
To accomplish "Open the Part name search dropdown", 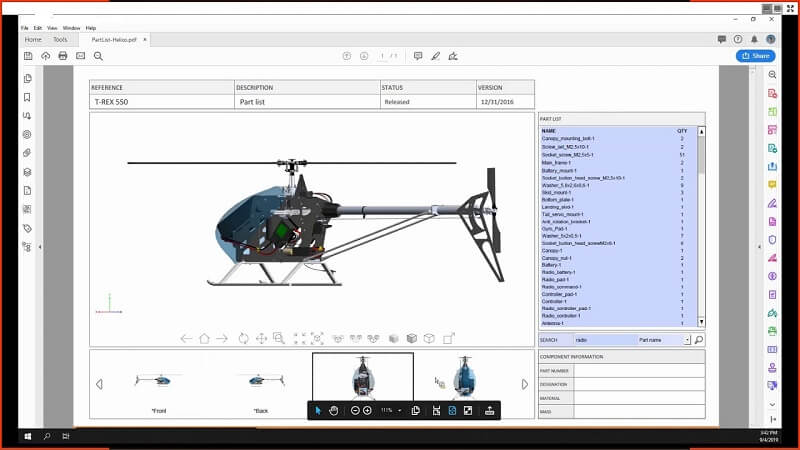I will point(687,340).
